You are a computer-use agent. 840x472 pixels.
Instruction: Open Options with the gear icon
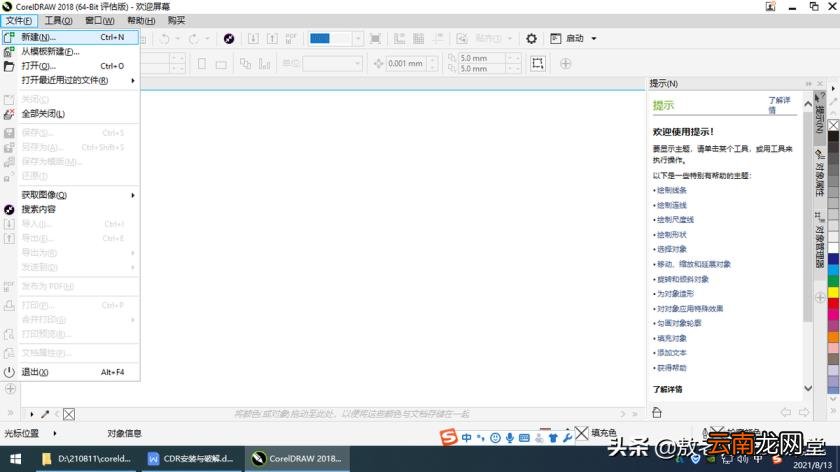click(531, 39)
